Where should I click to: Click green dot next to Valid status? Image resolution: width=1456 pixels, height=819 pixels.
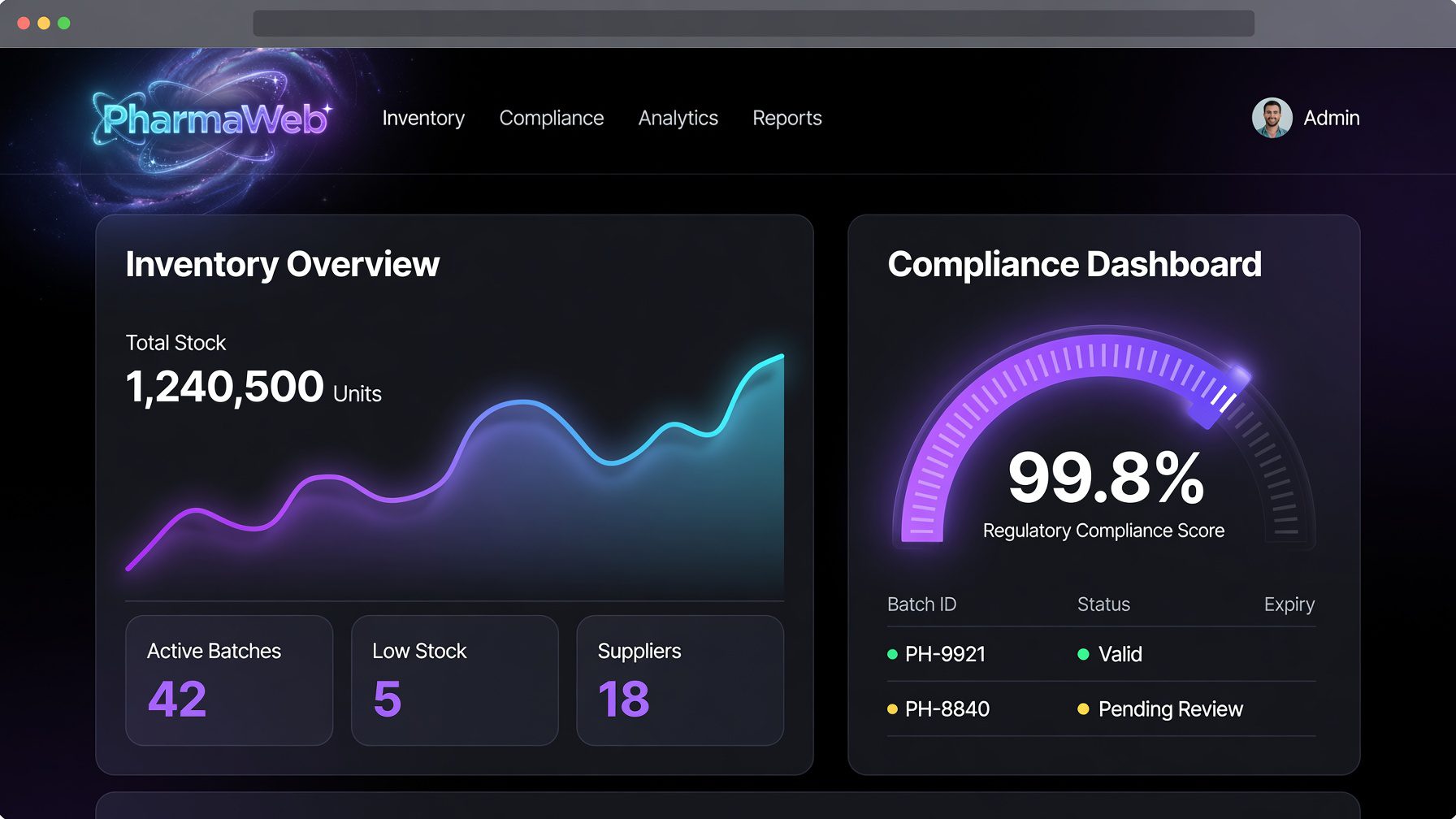(1083, 654)
